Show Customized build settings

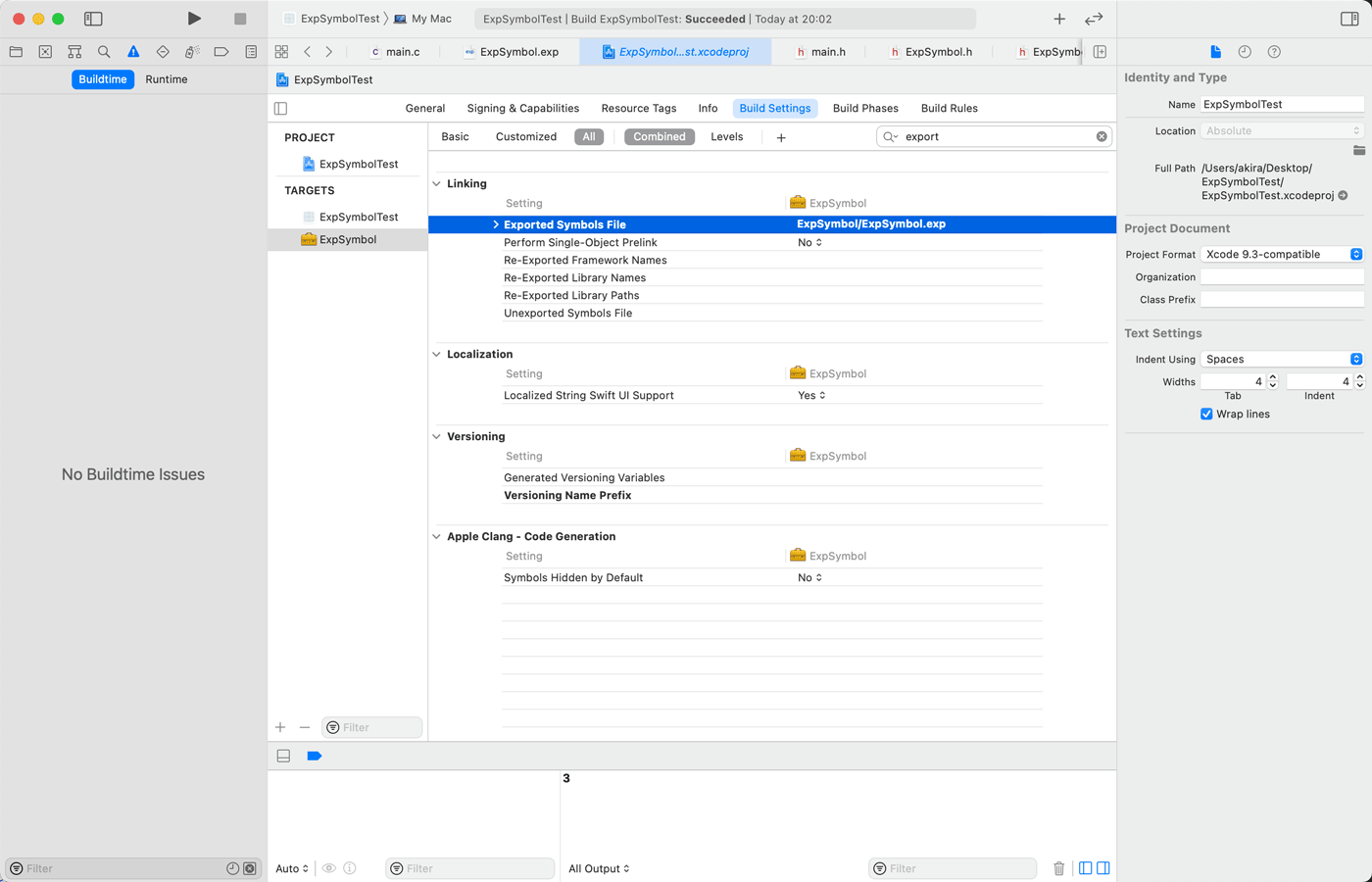526,137
